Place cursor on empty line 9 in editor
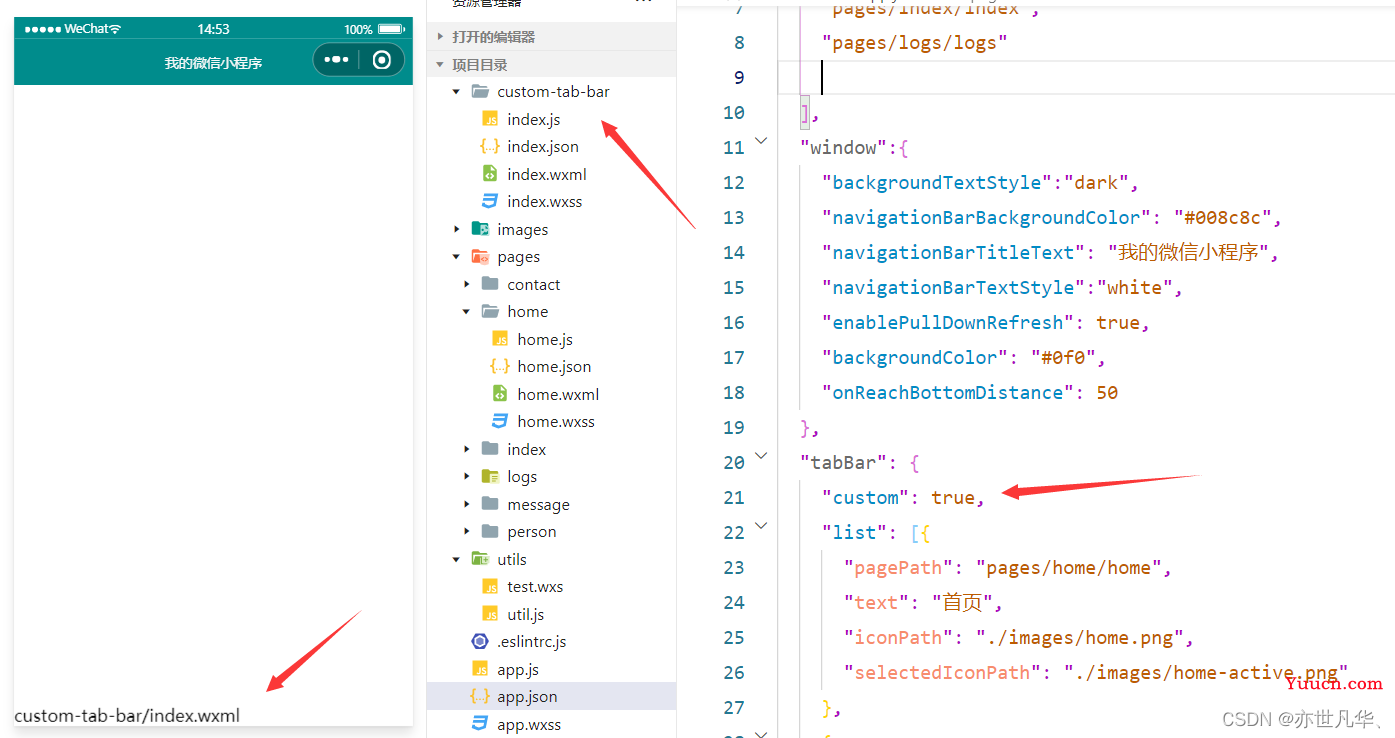Viewport: 1395px width, 738px height. pyautogui.click(x=1086, y=77)
